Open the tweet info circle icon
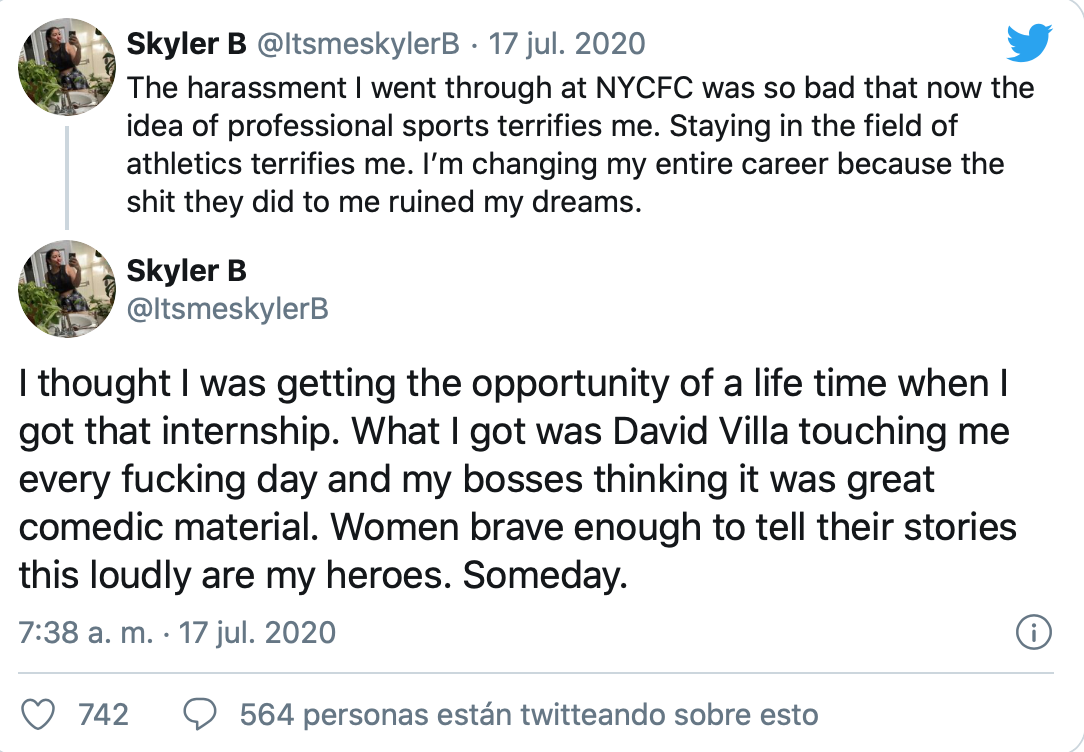This screenshot has width=1084, height=752. tap(1032, 632)
